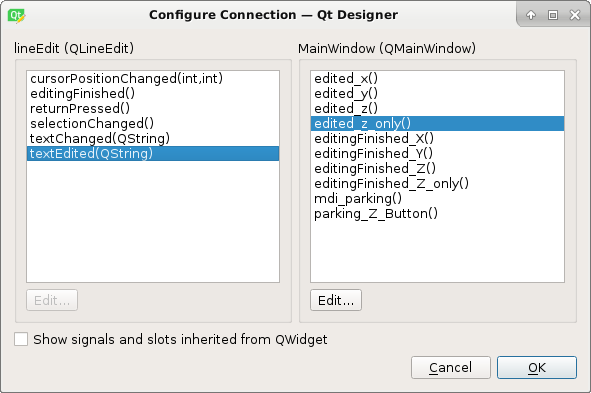Click the shade window up-arrow icon
591x393 pixels.
531,15
